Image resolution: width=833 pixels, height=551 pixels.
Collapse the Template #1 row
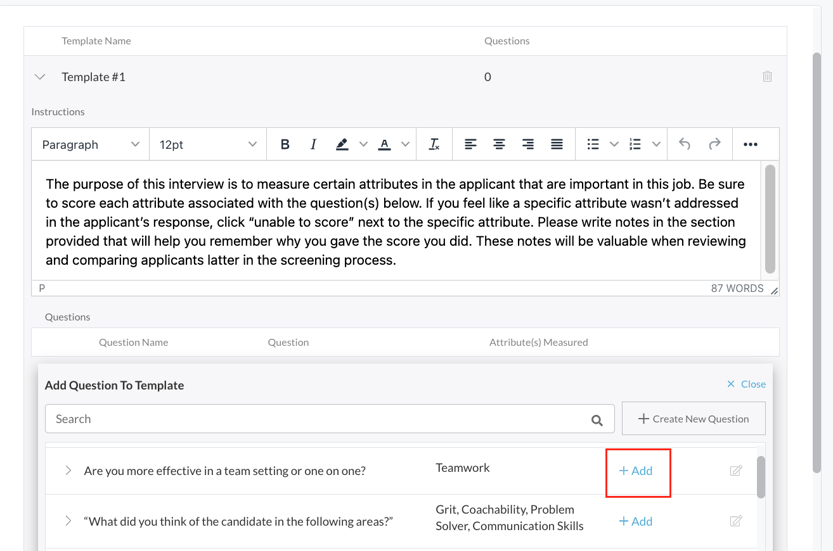(x=40, y=77)
